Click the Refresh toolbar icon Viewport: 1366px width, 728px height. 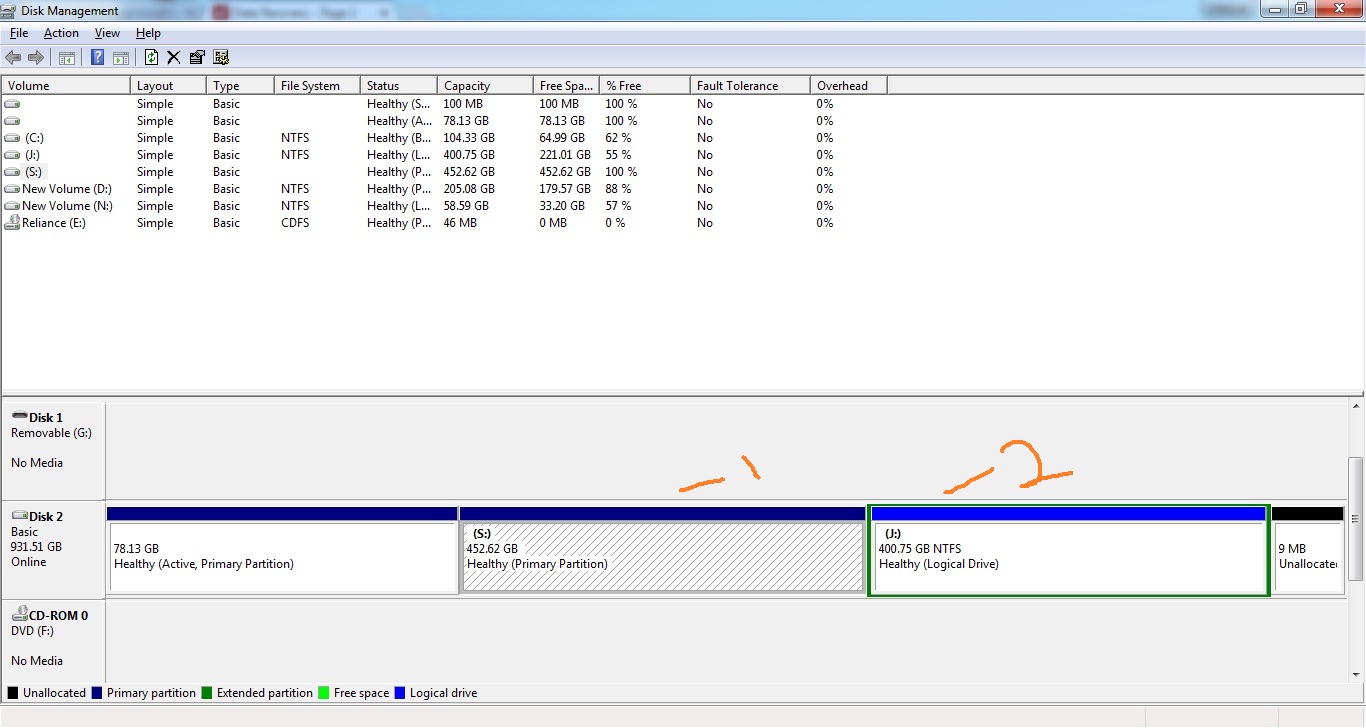tap(151, 58)
